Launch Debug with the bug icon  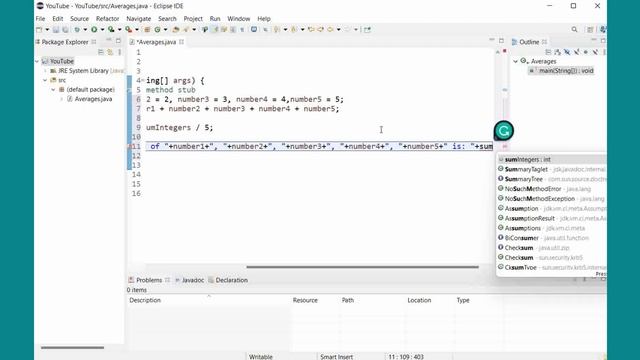[77, 29]
